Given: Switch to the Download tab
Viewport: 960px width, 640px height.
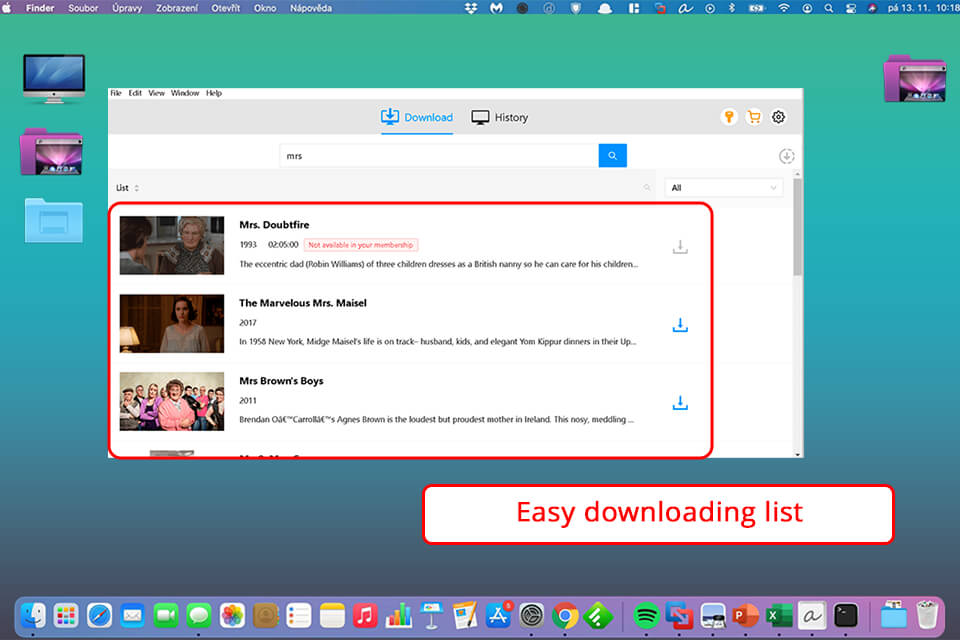Looking at the screenshot, I should [417, 117].
